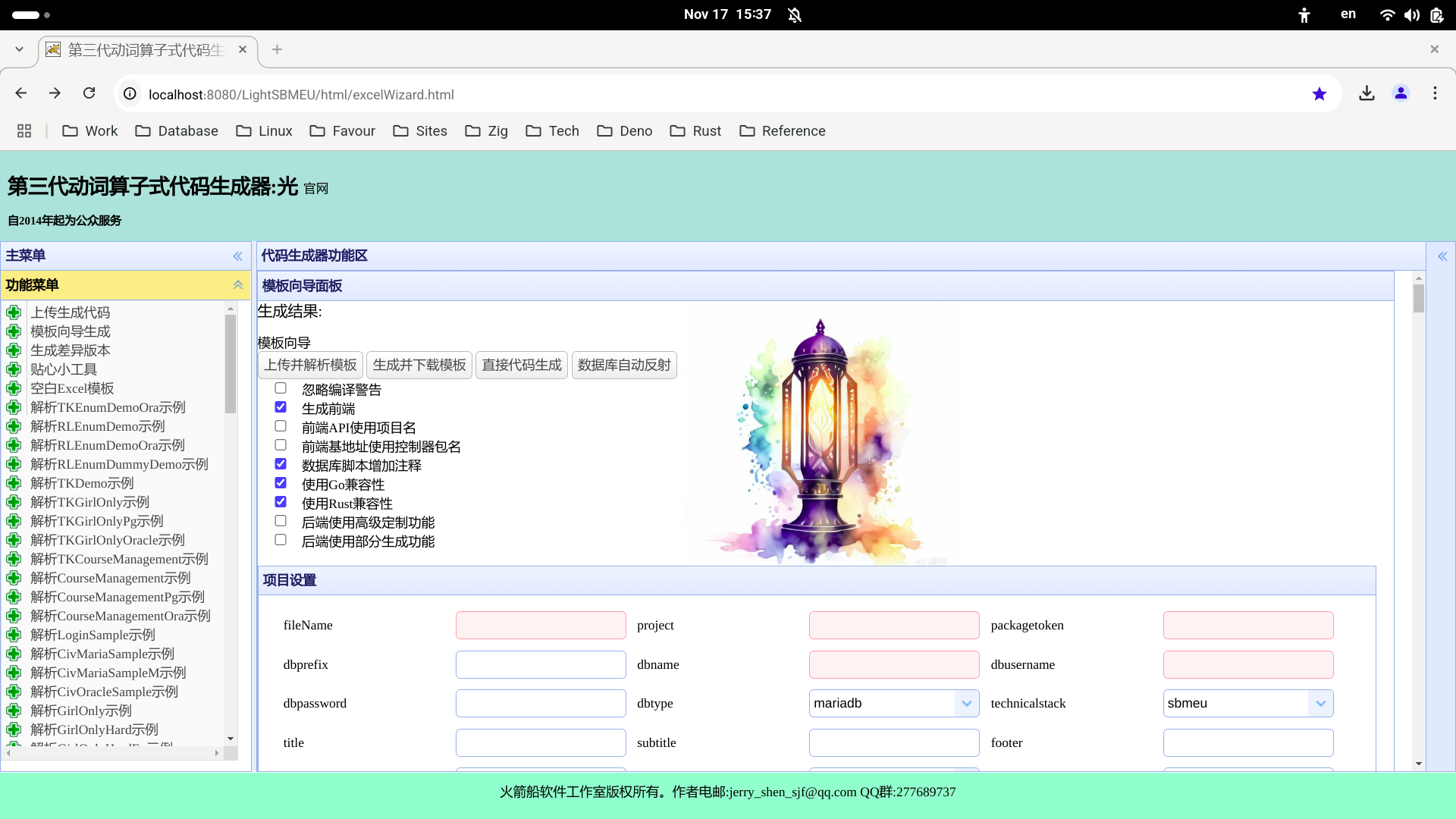Viewport: 1456px width, 819px height.
Task: Click green plus icon beside 贴心小工具
Action: (x=14, y=369)
